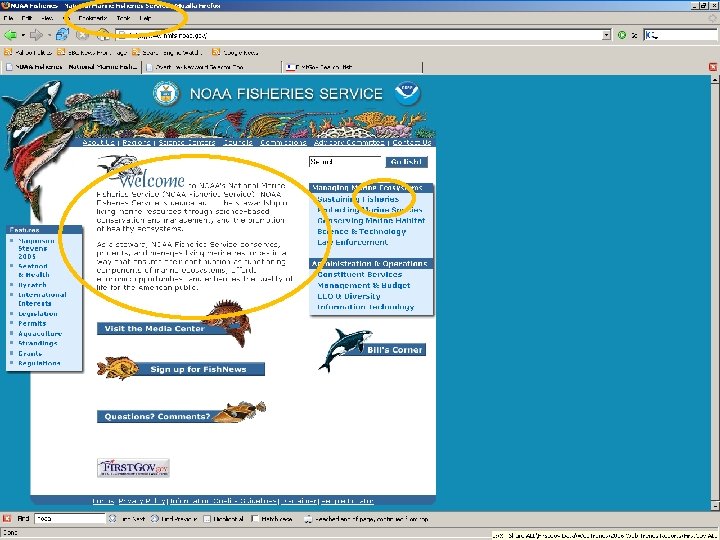Image resolution: width=720 pixels, height=540 pixels.
Task: Toggle the Match case checkbox
Action: point(255,519)
